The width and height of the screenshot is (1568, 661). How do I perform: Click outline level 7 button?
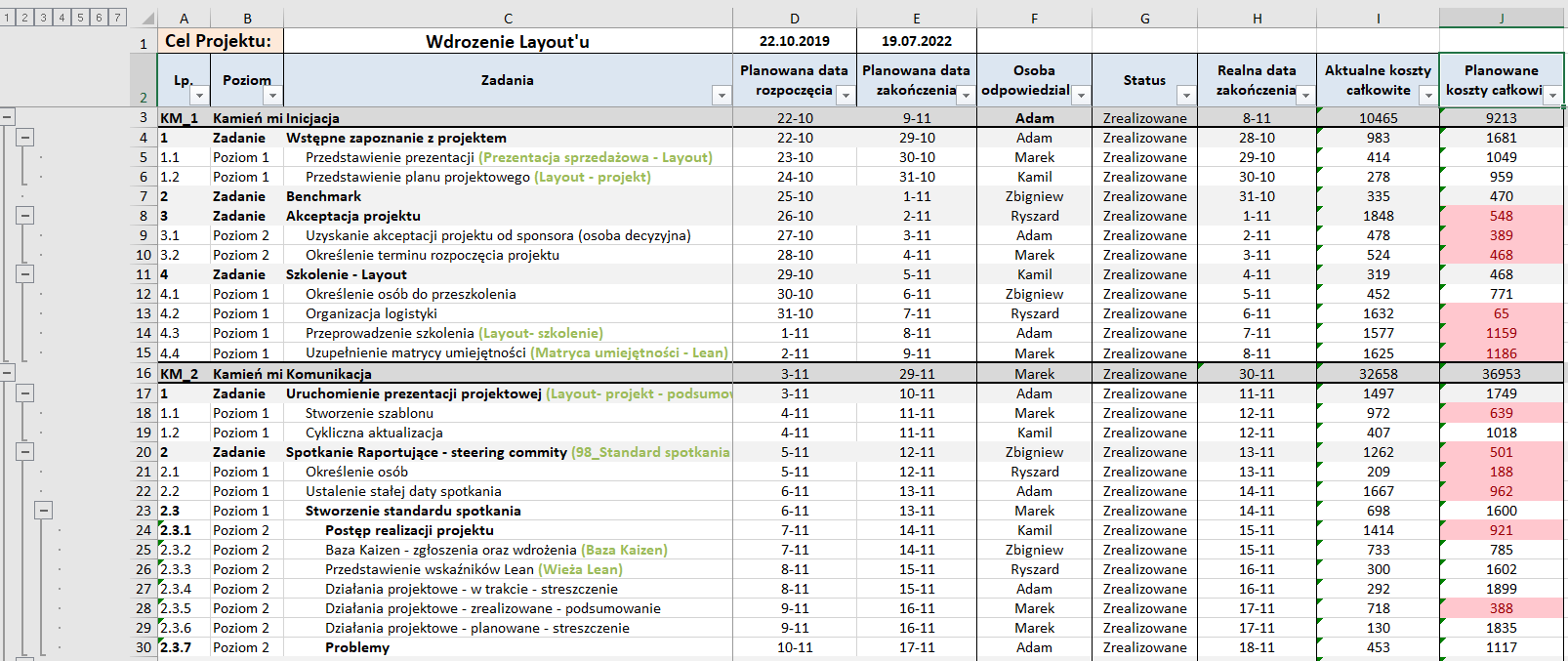pyautogui.click(x=118, y=18)
